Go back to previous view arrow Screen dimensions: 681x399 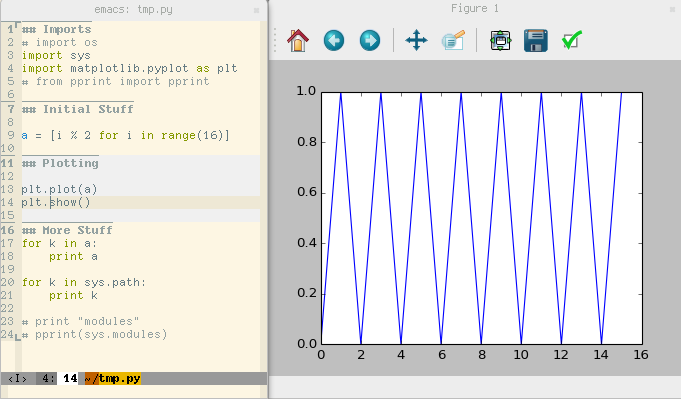[x=334, y=40]
